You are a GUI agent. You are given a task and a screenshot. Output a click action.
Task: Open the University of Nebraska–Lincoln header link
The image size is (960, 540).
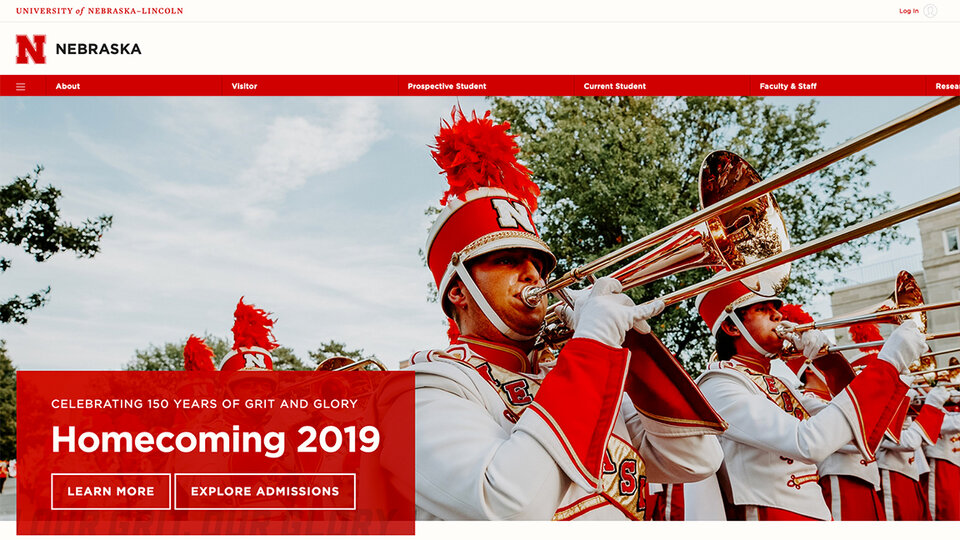[99, 11]
